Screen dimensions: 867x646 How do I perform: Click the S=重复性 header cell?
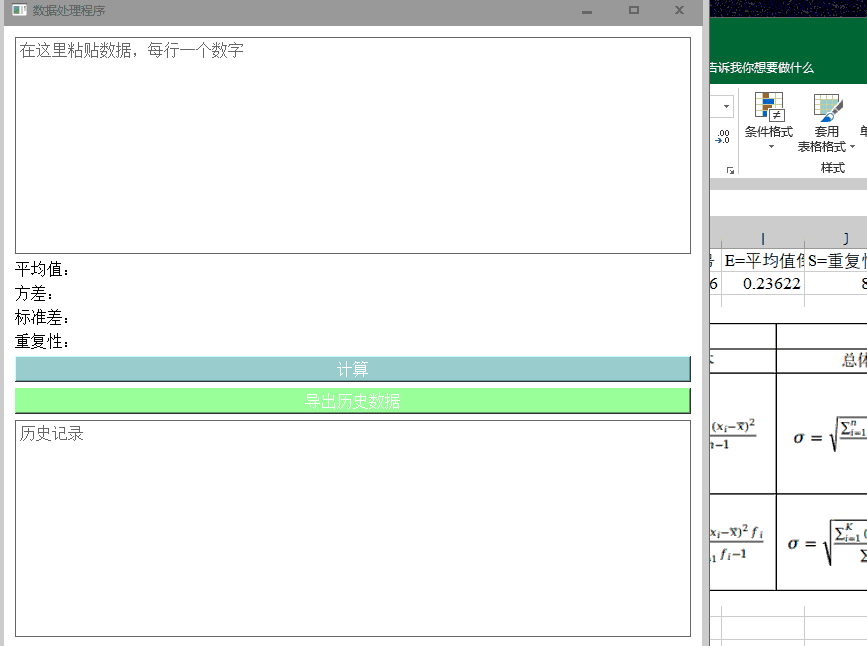(838, 260)
